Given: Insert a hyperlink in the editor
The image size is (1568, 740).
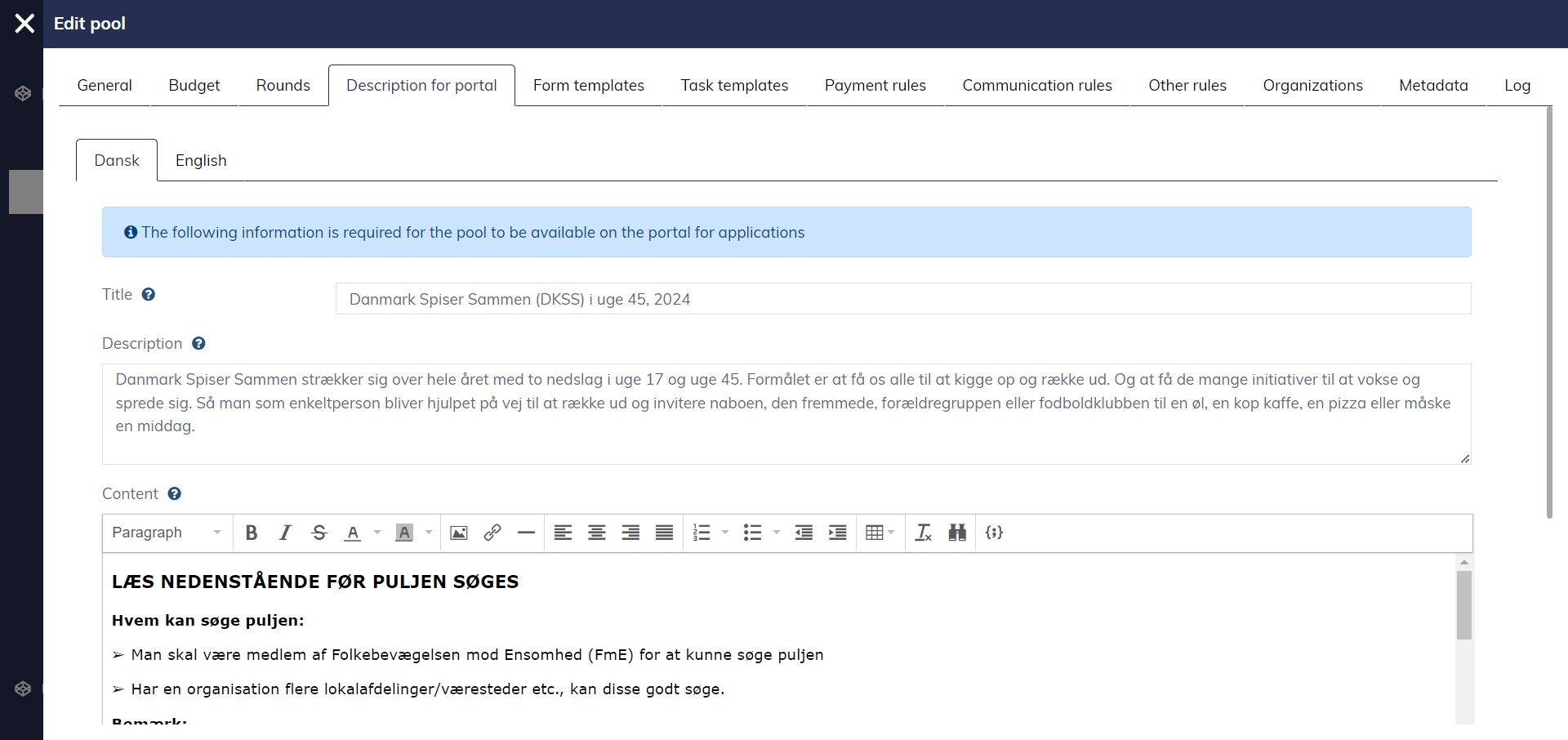Looking at the screenshot, I should (x=492, y=533).
